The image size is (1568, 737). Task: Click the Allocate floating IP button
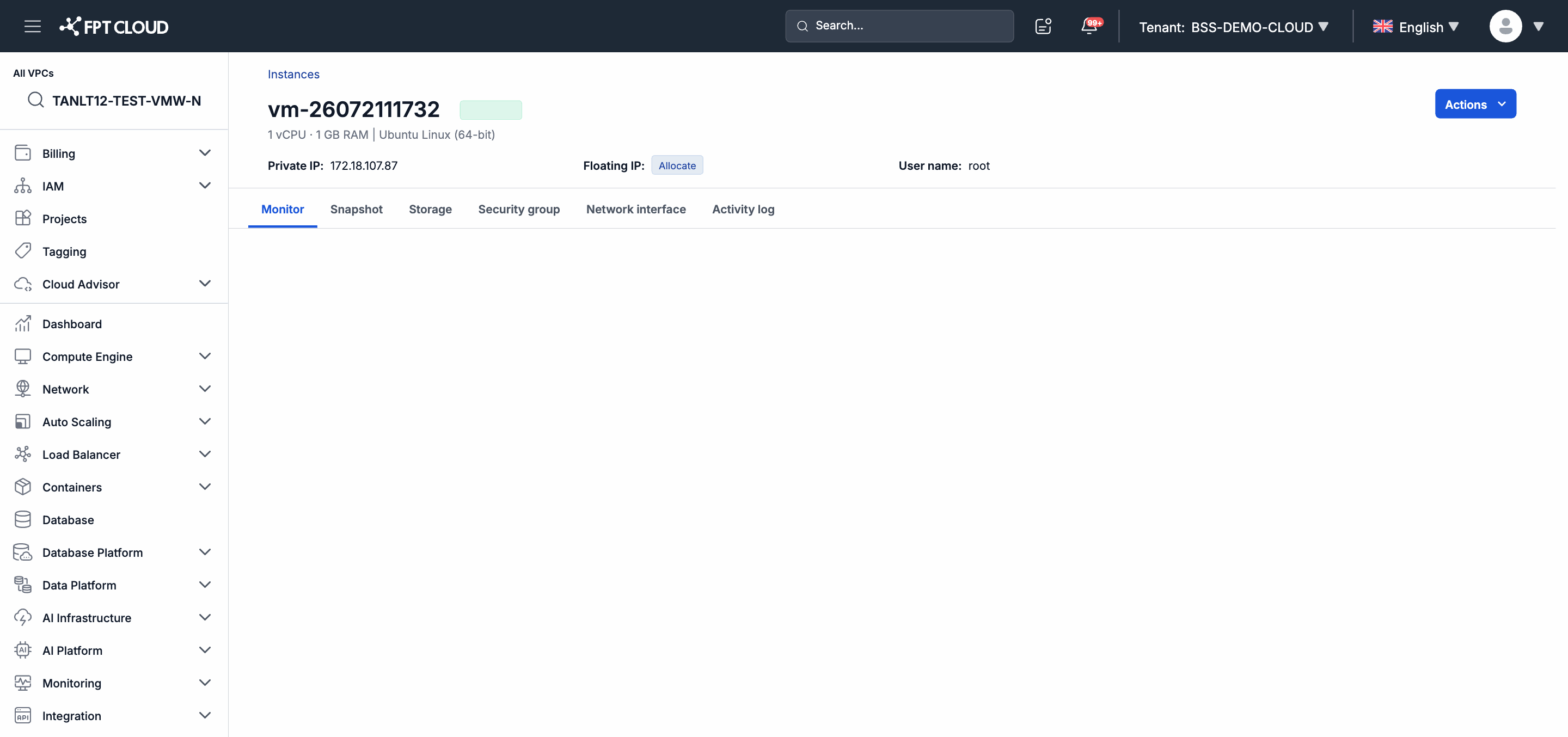[x=677, y=165]
